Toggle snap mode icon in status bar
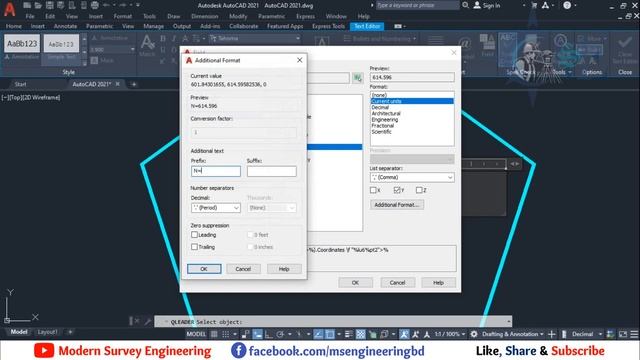 pyautogui.click(x=225, y=334)
